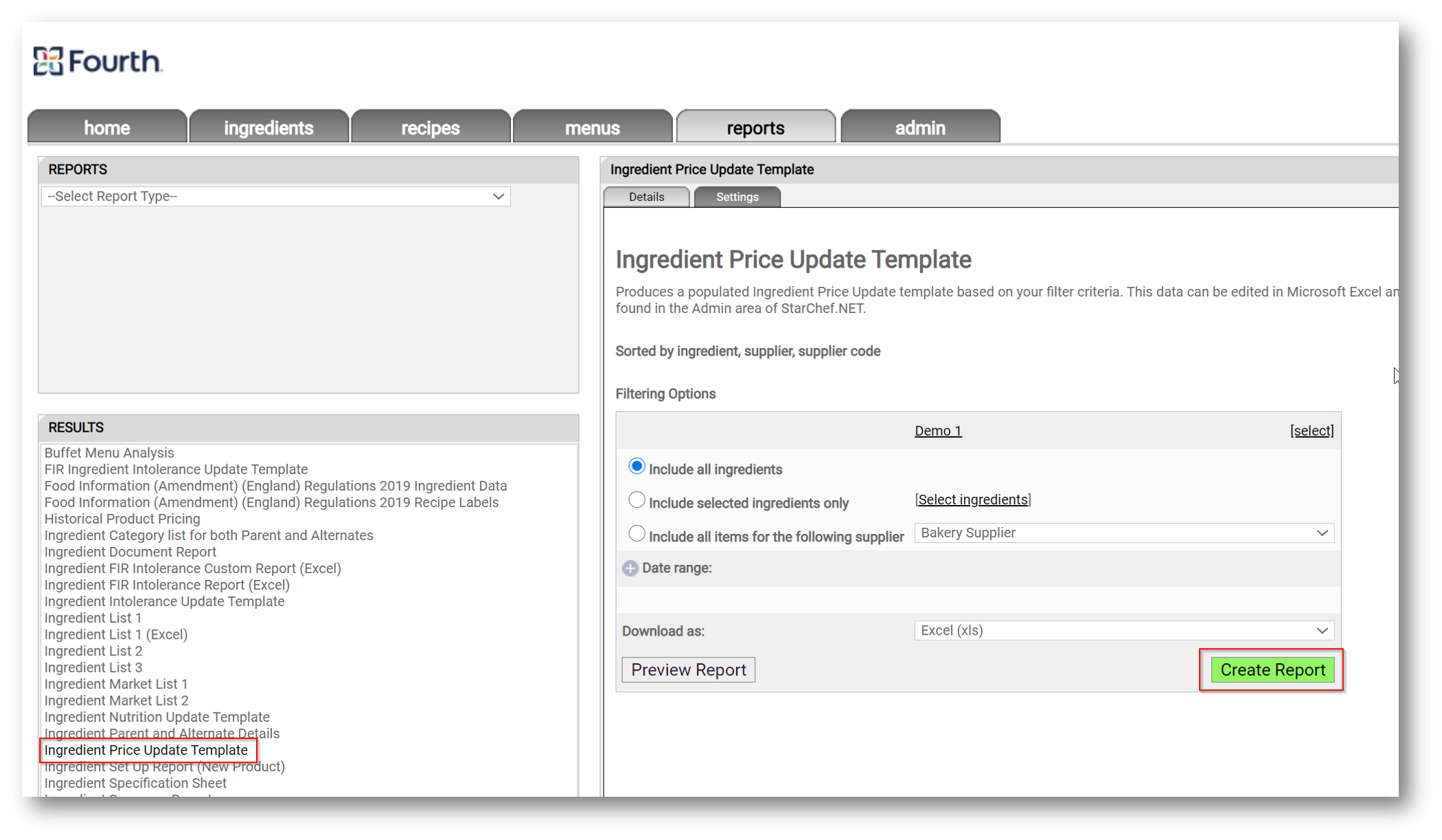Select Ingredient List 1 (Excel) report
Viewport: 1442px width, 840px height.
click(116, 634)
